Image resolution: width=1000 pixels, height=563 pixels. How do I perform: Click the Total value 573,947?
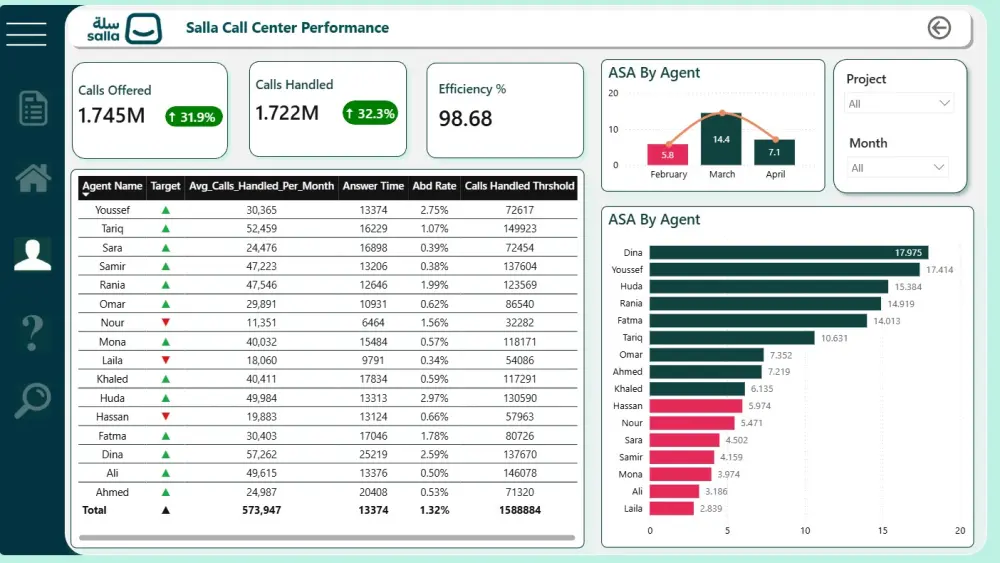point(261,510)
